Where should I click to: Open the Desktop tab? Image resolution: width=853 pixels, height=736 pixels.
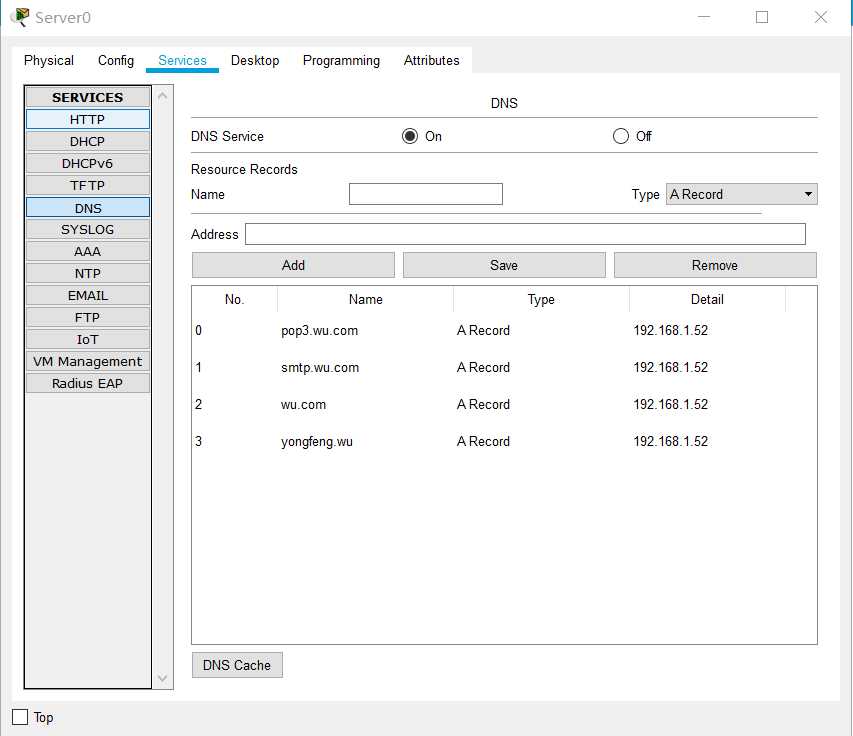pos(255,60)
